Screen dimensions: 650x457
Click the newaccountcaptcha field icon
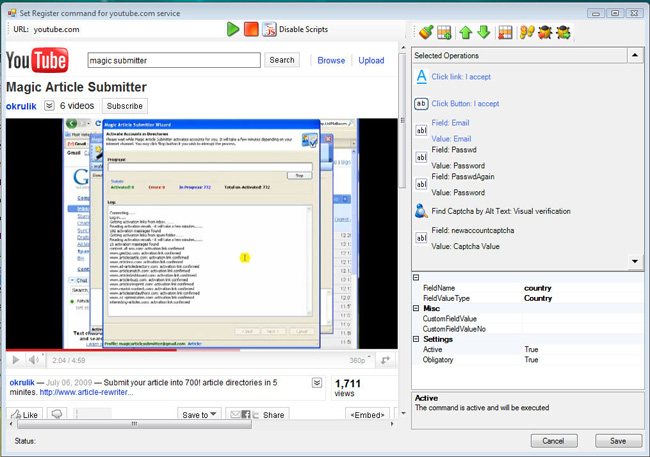[x=421, y=238]
